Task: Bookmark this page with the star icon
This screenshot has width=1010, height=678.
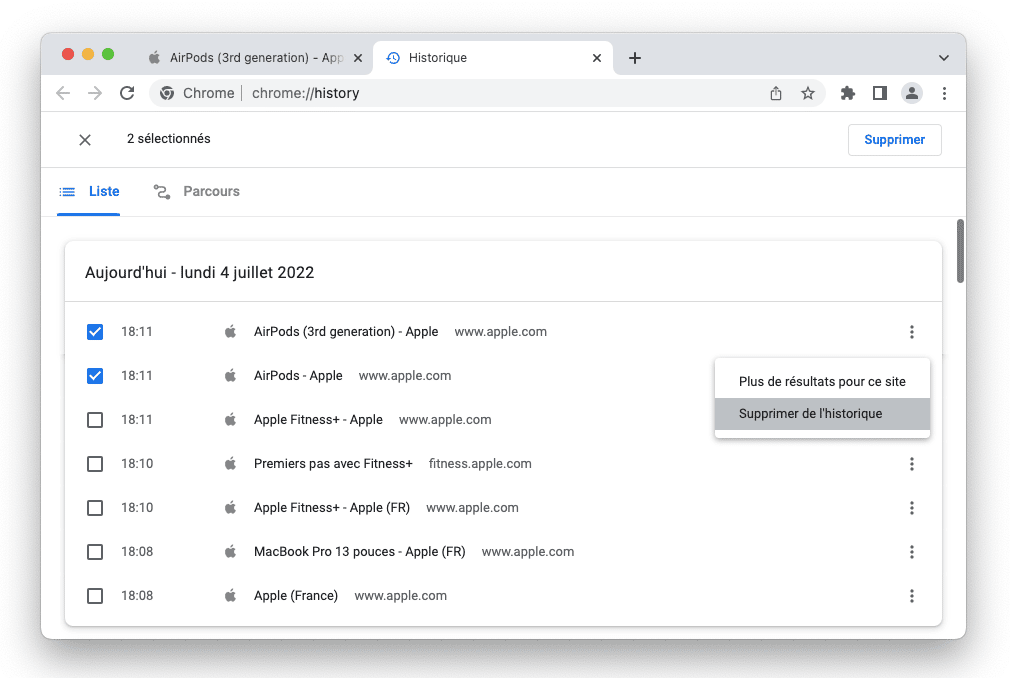Action: click(x=808, y=93)
